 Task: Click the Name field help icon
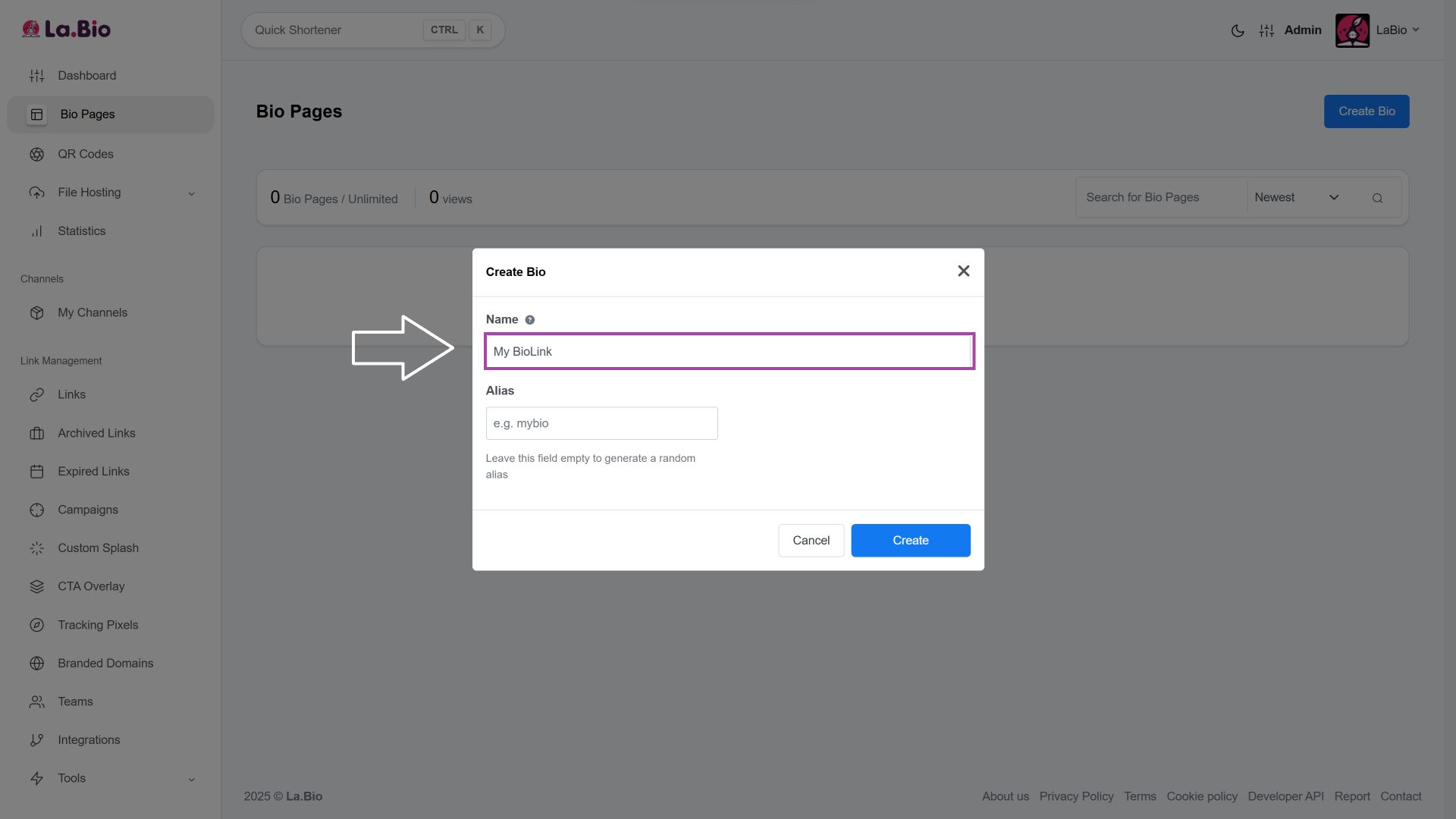point(530,320)
